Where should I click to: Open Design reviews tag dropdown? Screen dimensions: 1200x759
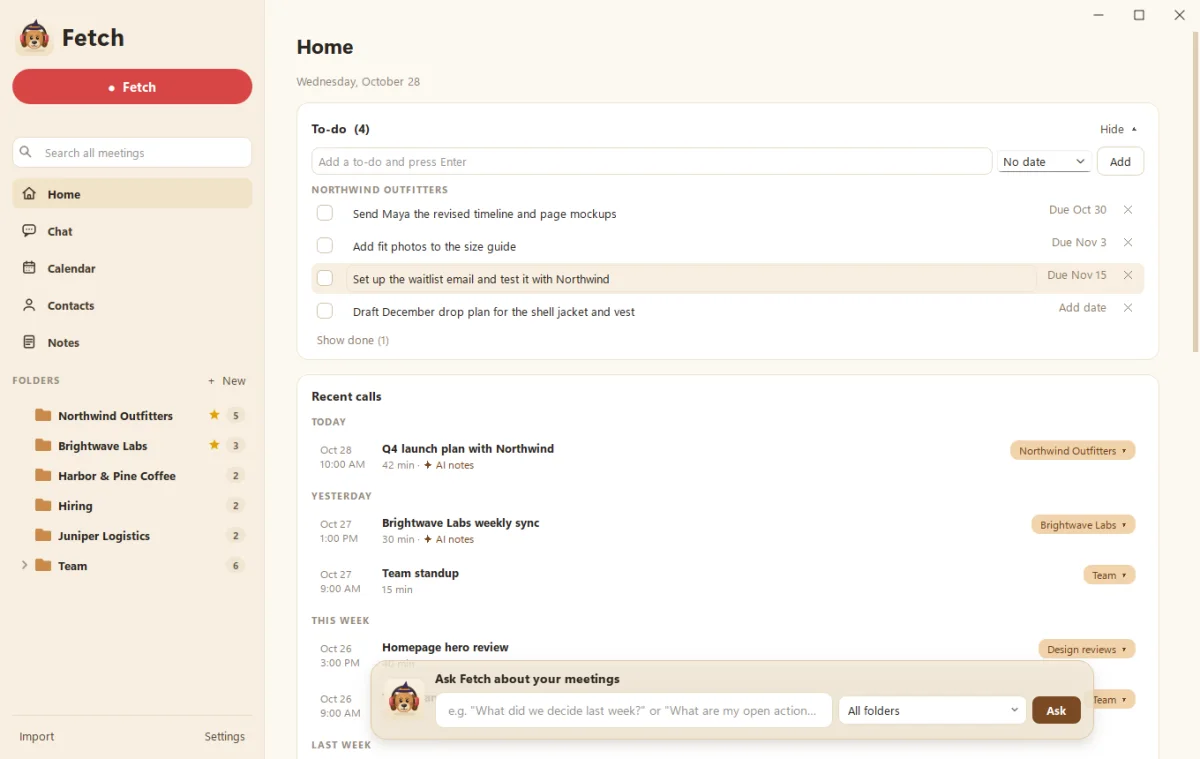(1087, 649)
